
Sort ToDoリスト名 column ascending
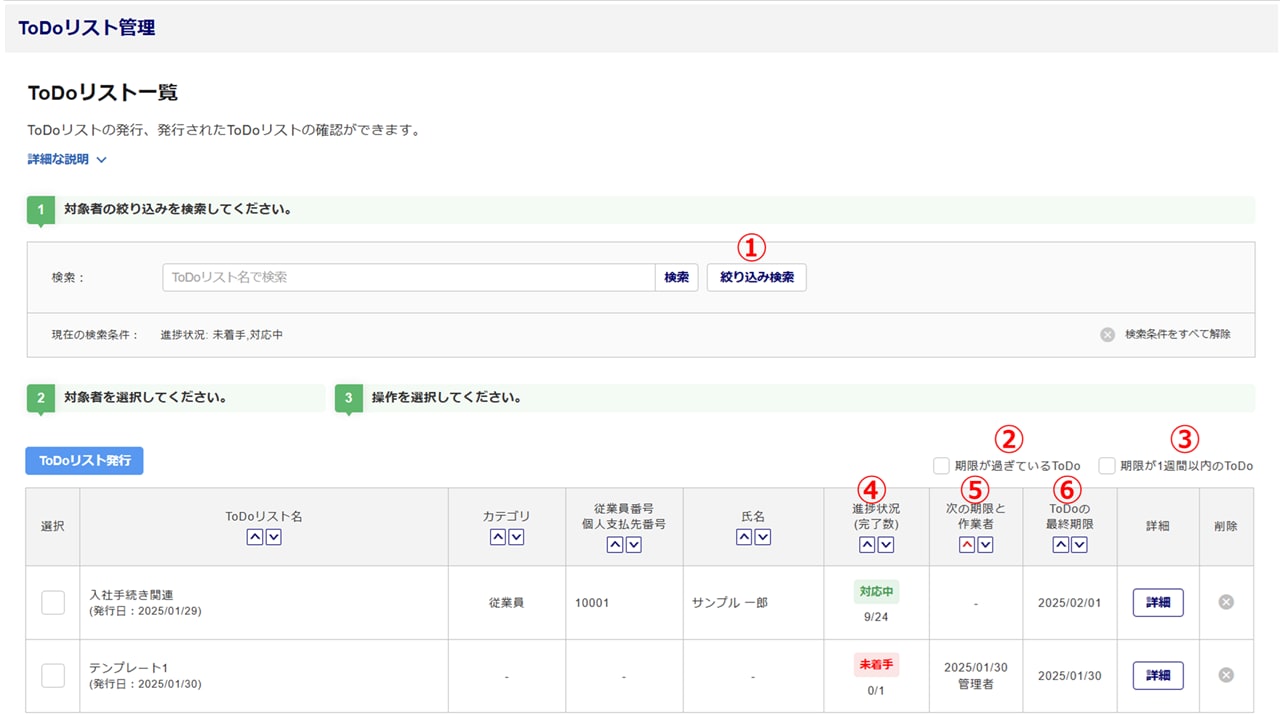[254, 538]
